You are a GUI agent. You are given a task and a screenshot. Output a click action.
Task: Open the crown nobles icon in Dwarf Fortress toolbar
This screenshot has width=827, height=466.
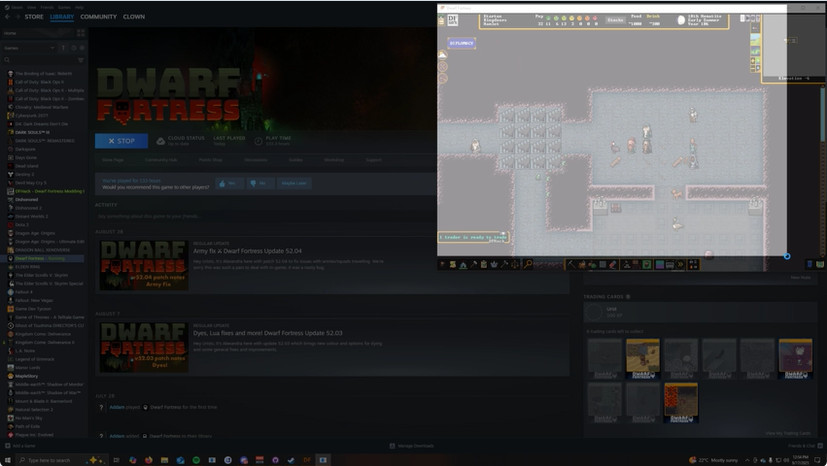[494, 264]
